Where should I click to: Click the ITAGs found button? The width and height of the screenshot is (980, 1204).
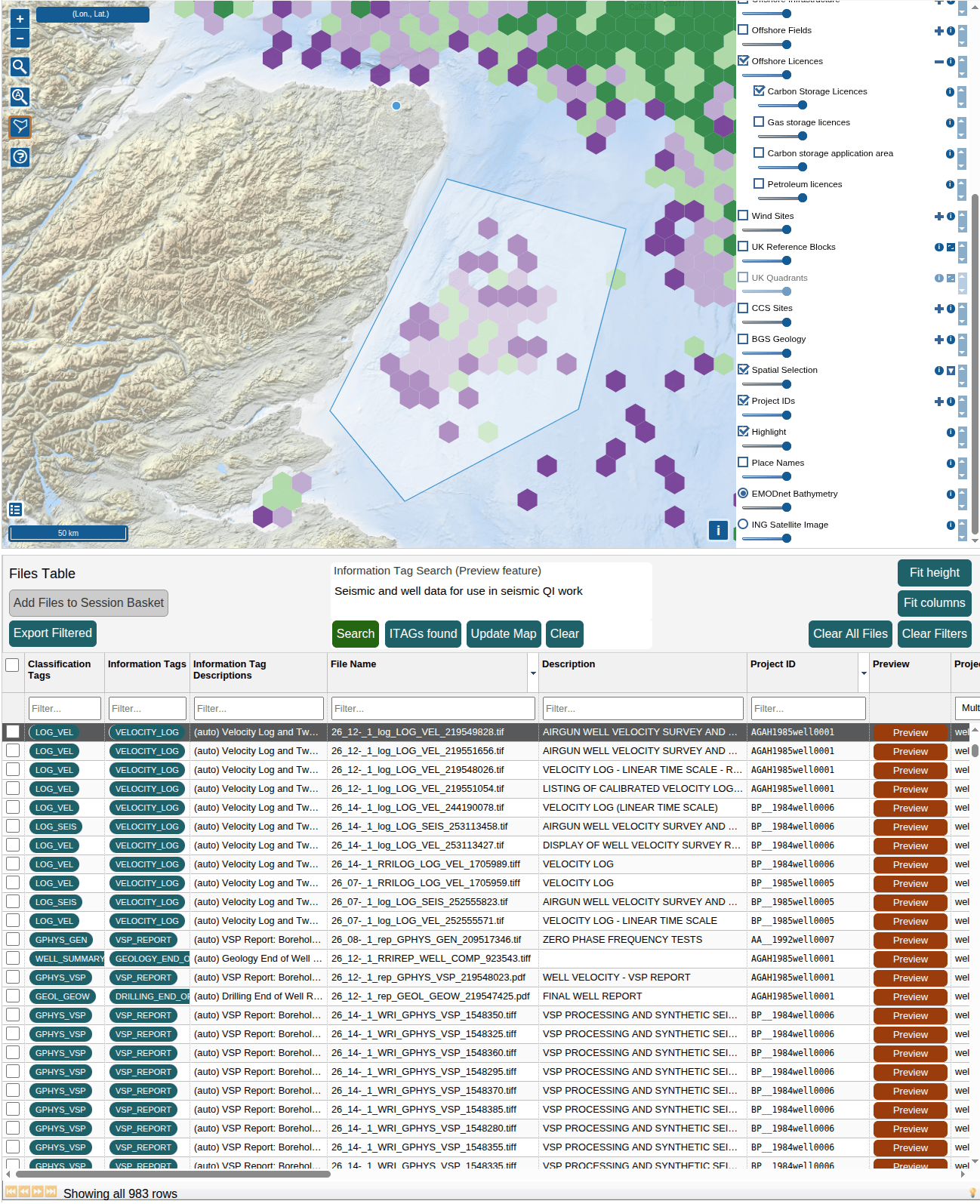[x=423, y=634]
